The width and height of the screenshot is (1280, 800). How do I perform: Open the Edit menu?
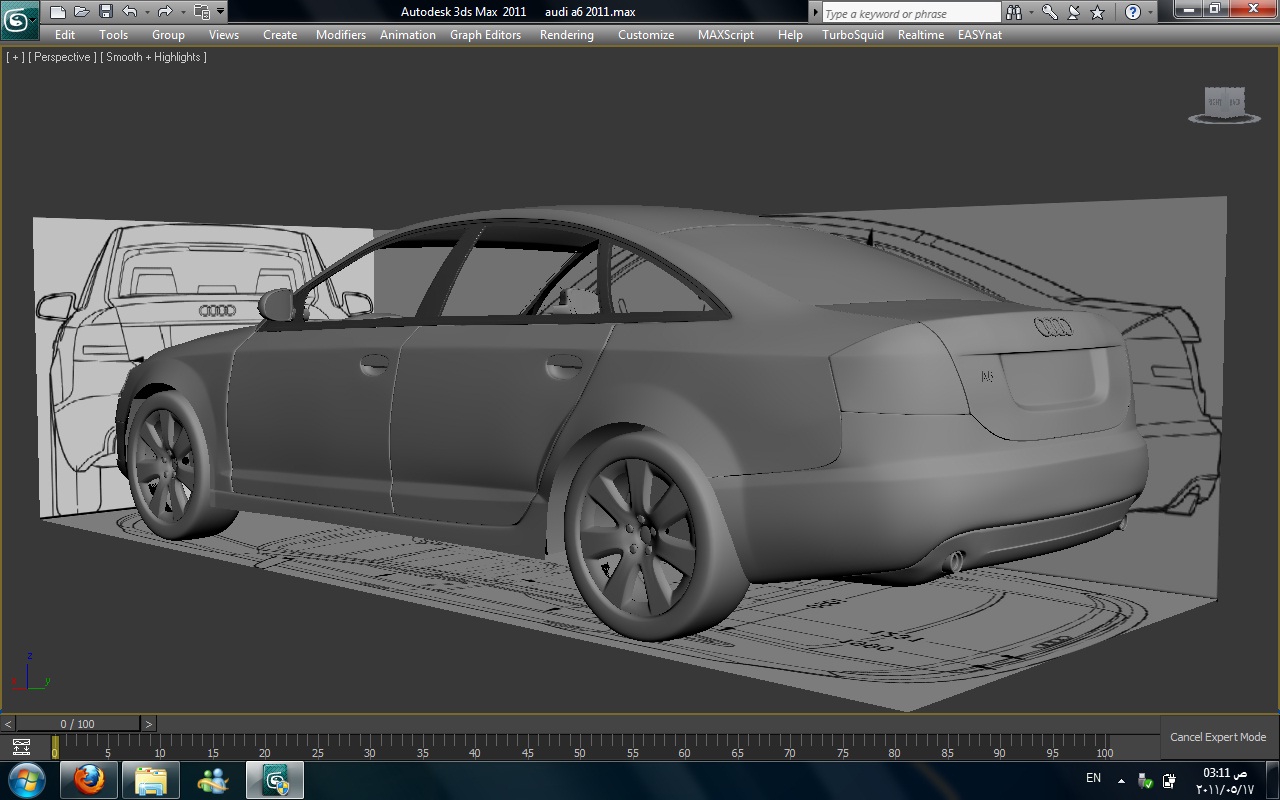65,34
